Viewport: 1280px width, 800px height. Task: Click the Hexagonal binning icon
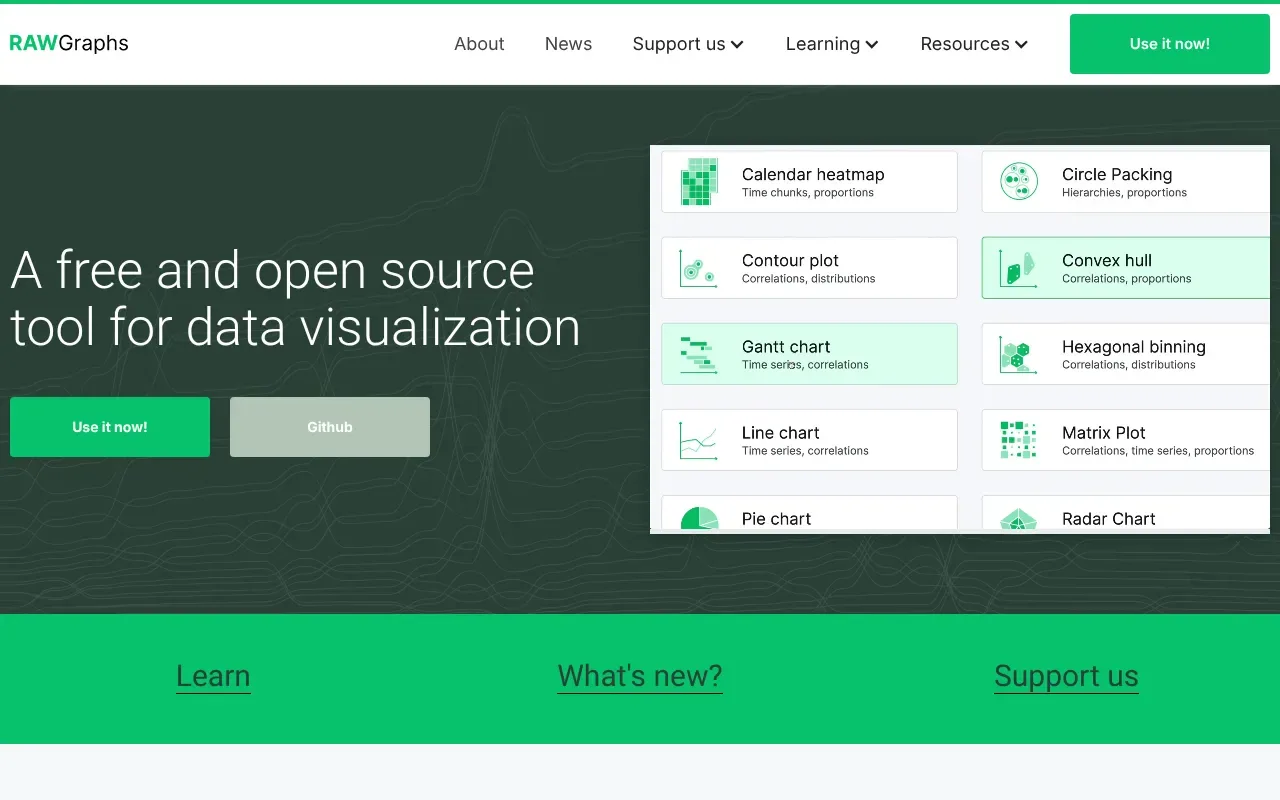1019,354
